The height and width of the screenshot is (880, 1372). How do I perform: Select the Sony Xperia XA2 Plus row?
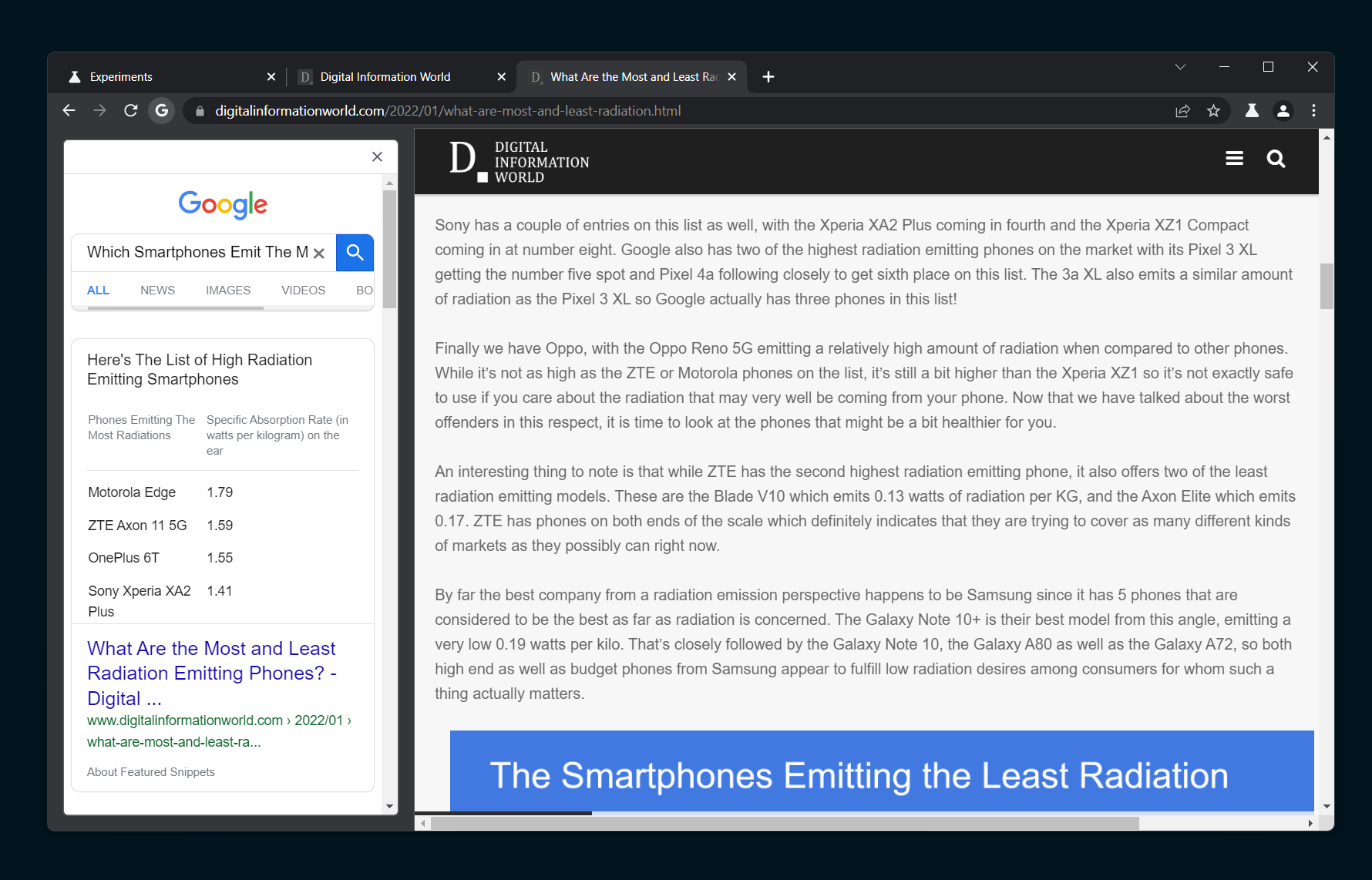click(x=223, y=601)
